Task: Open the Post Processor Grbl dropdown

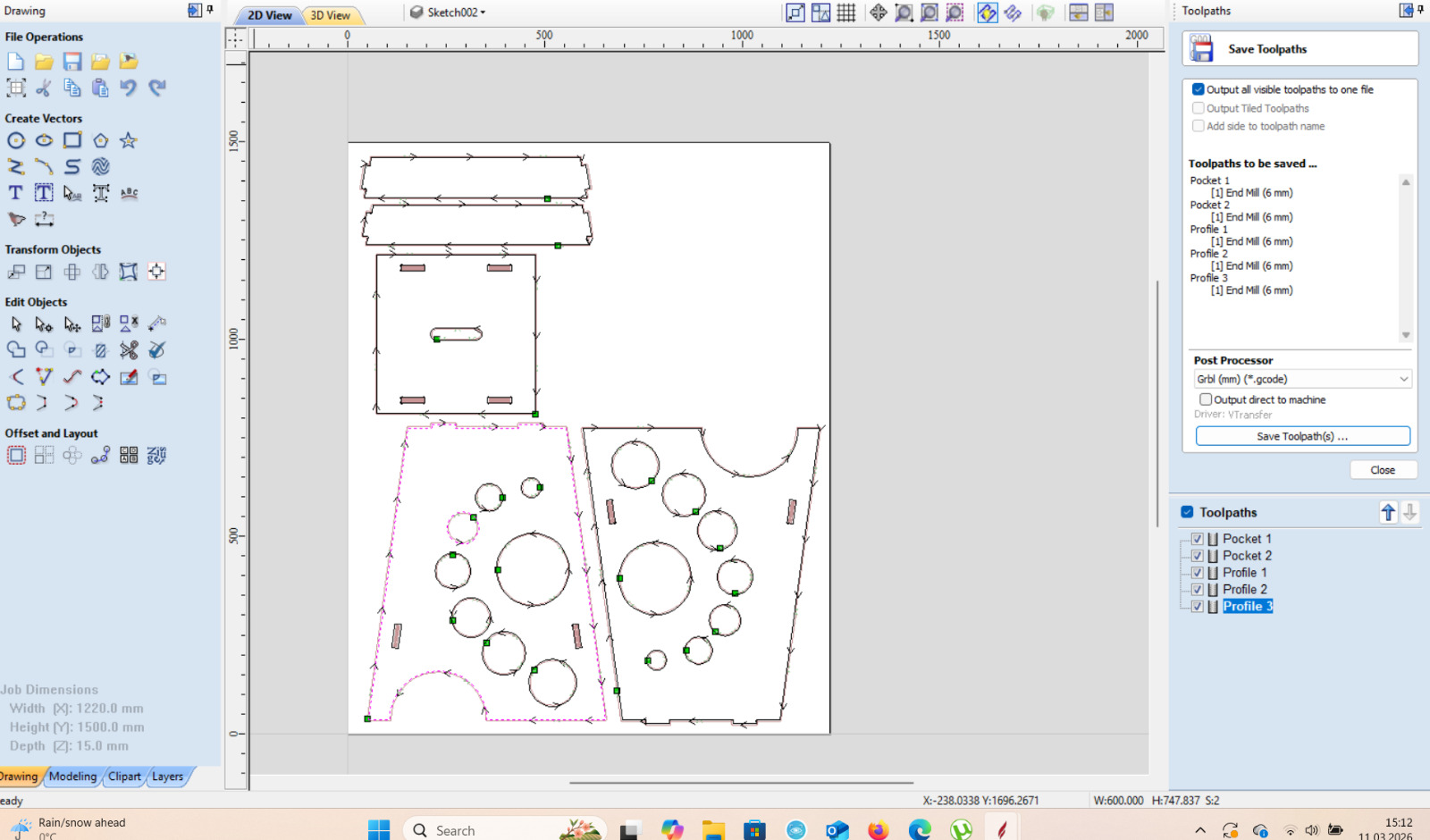Action: (1302, 379)
